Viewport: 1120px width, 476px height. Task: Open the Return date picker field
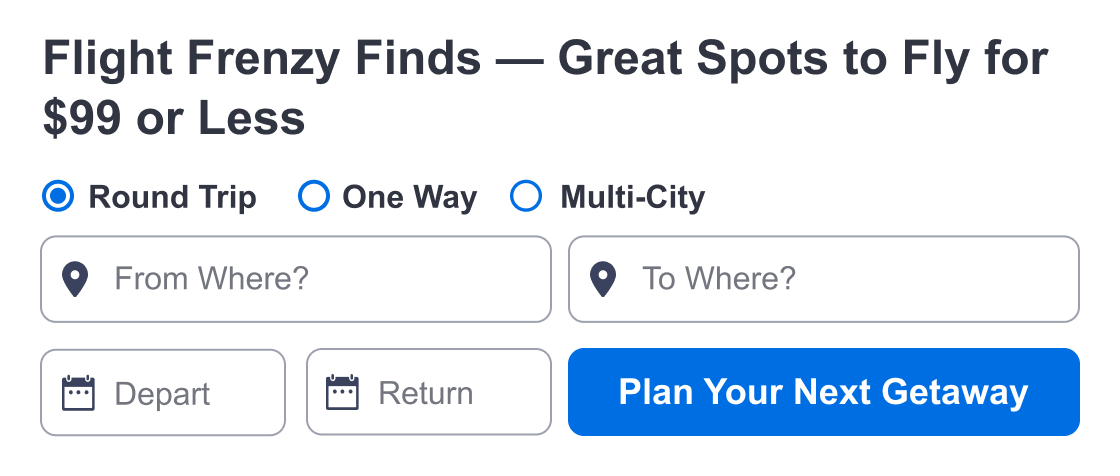(x=429, y=392)
